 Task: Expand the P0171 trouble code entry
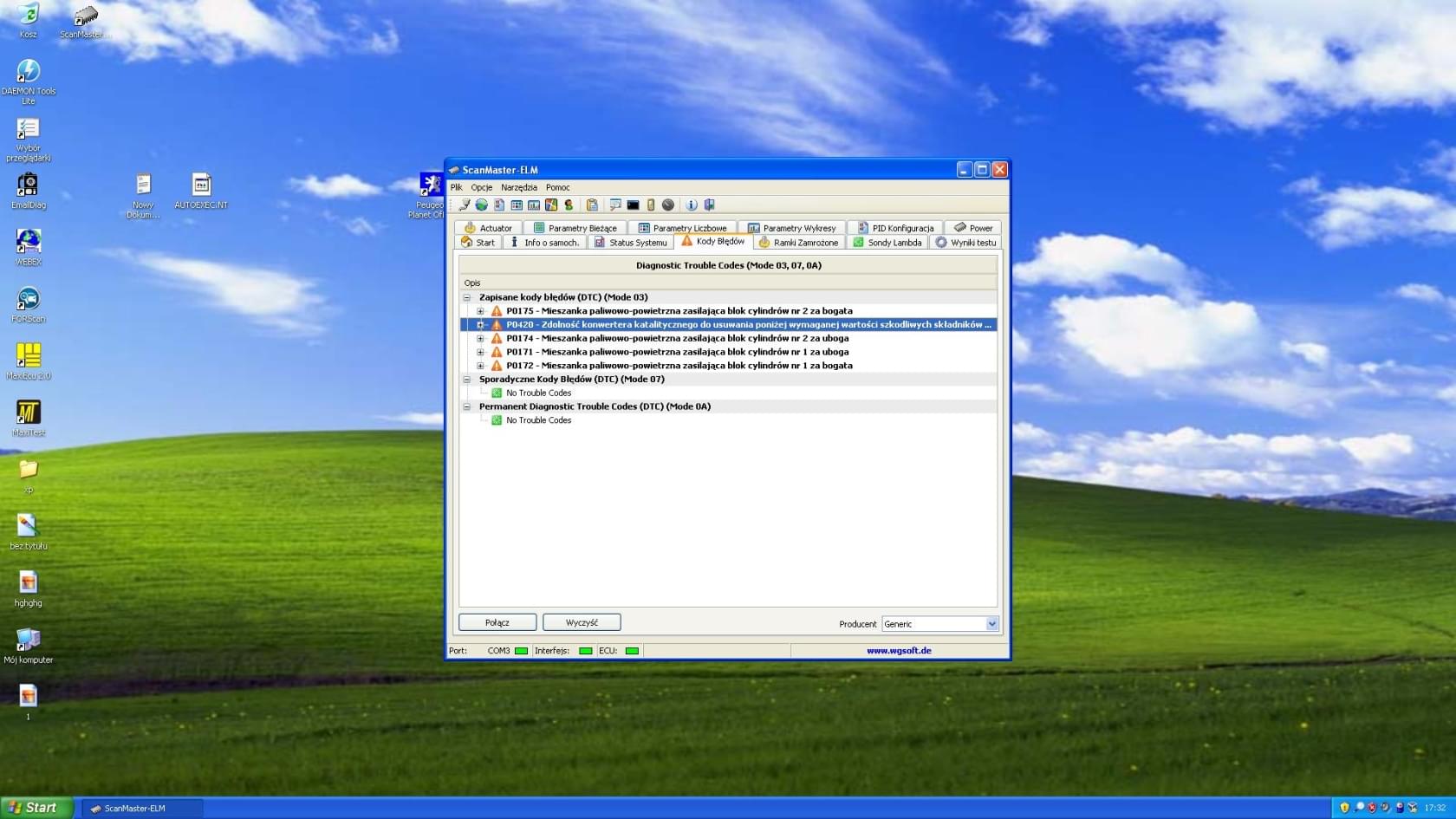480,352
